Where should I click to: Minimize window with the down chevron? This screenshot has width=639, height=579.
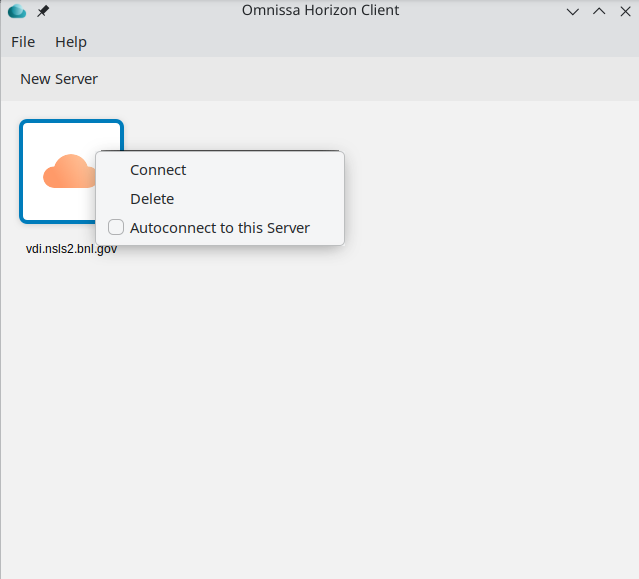tap(573, 11)
